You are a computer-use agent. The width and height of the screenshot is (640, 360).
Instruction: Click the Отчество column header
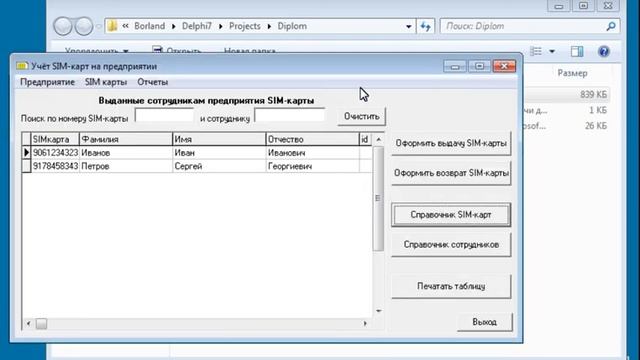(312, 139)
